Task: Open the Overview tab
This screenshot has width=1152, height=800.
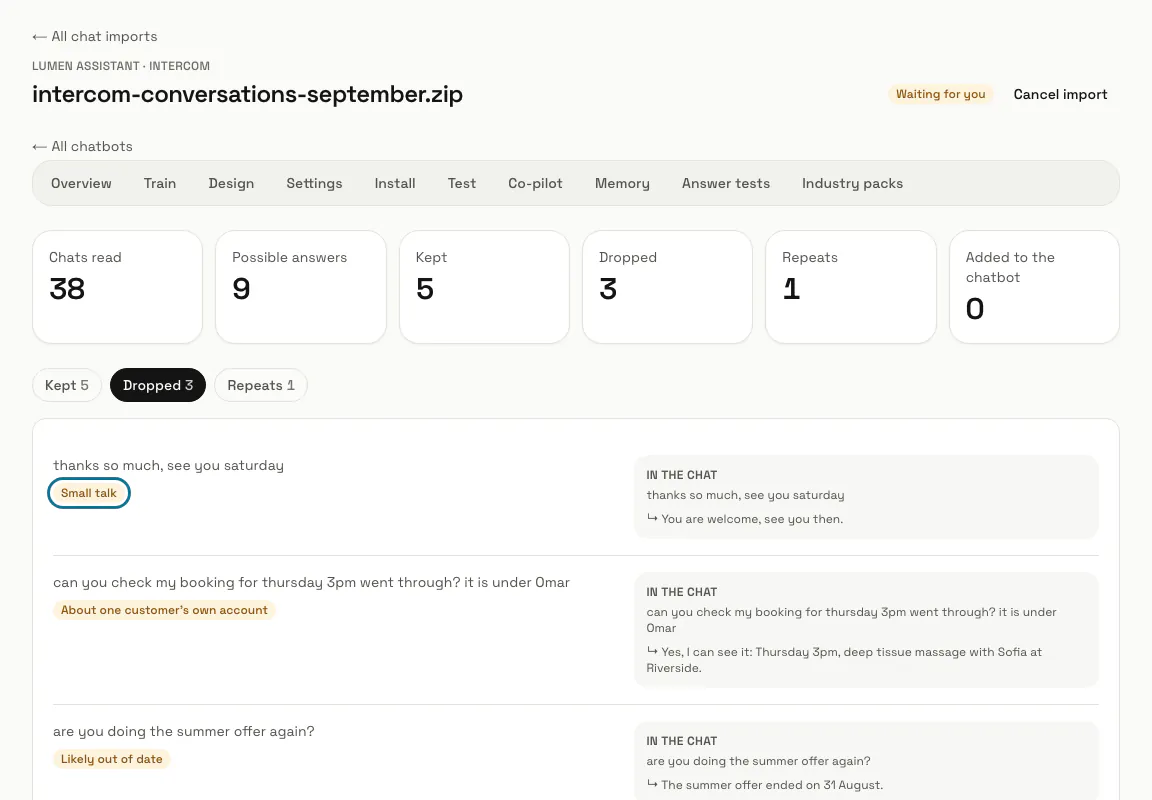Action: [82, 184]
